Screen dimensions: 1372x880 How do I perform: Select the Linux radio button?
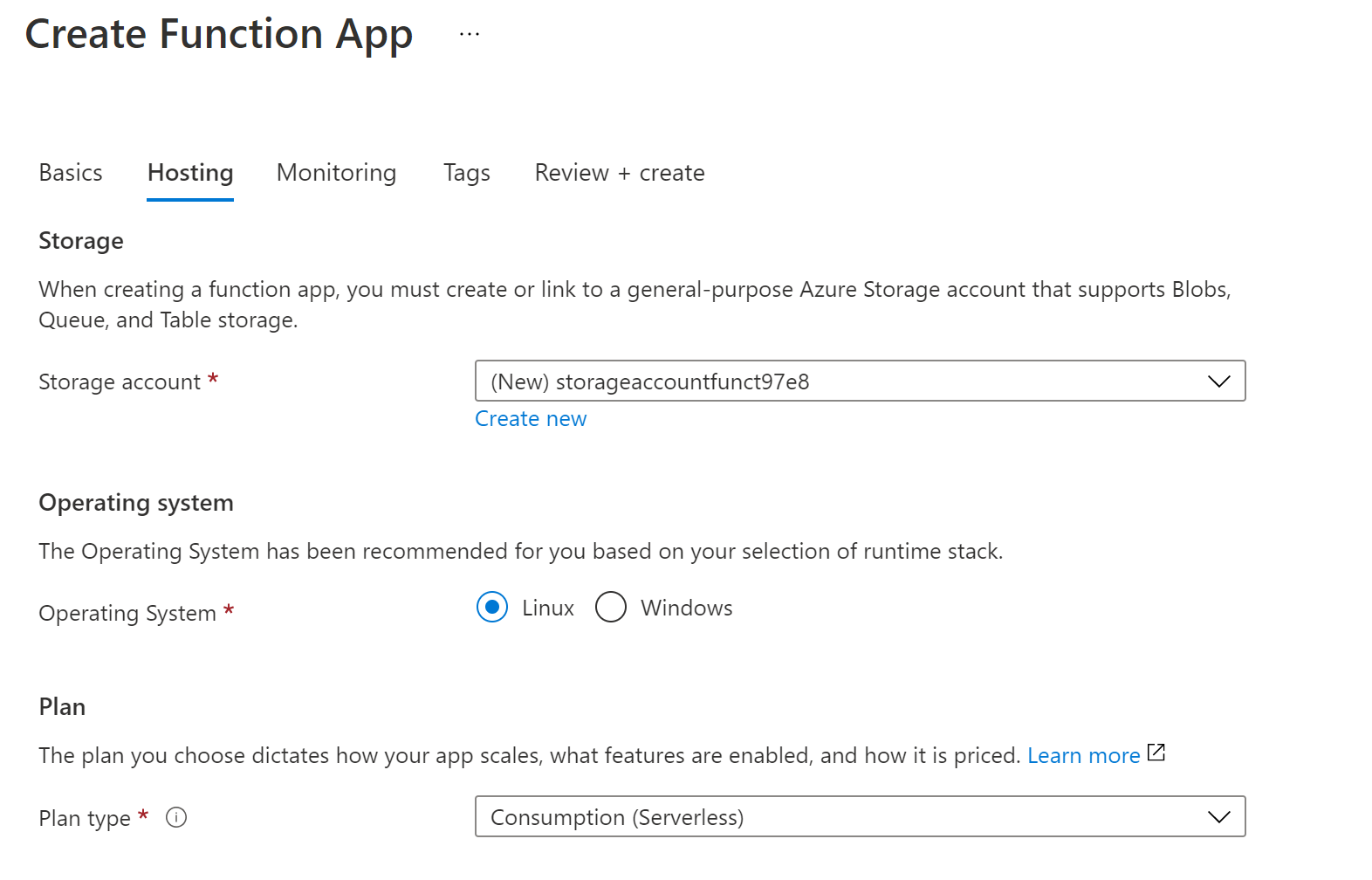point(492,608)
